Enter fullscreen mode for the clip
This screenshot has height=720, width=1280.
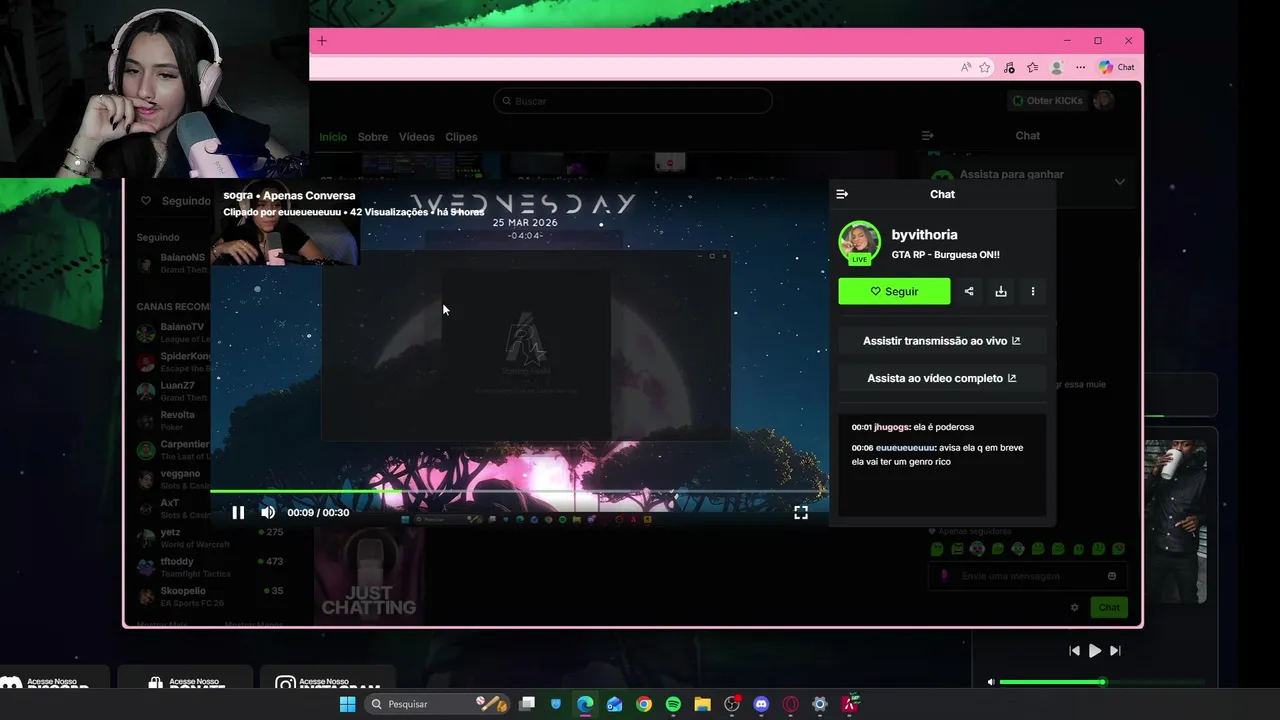(801, 512)
